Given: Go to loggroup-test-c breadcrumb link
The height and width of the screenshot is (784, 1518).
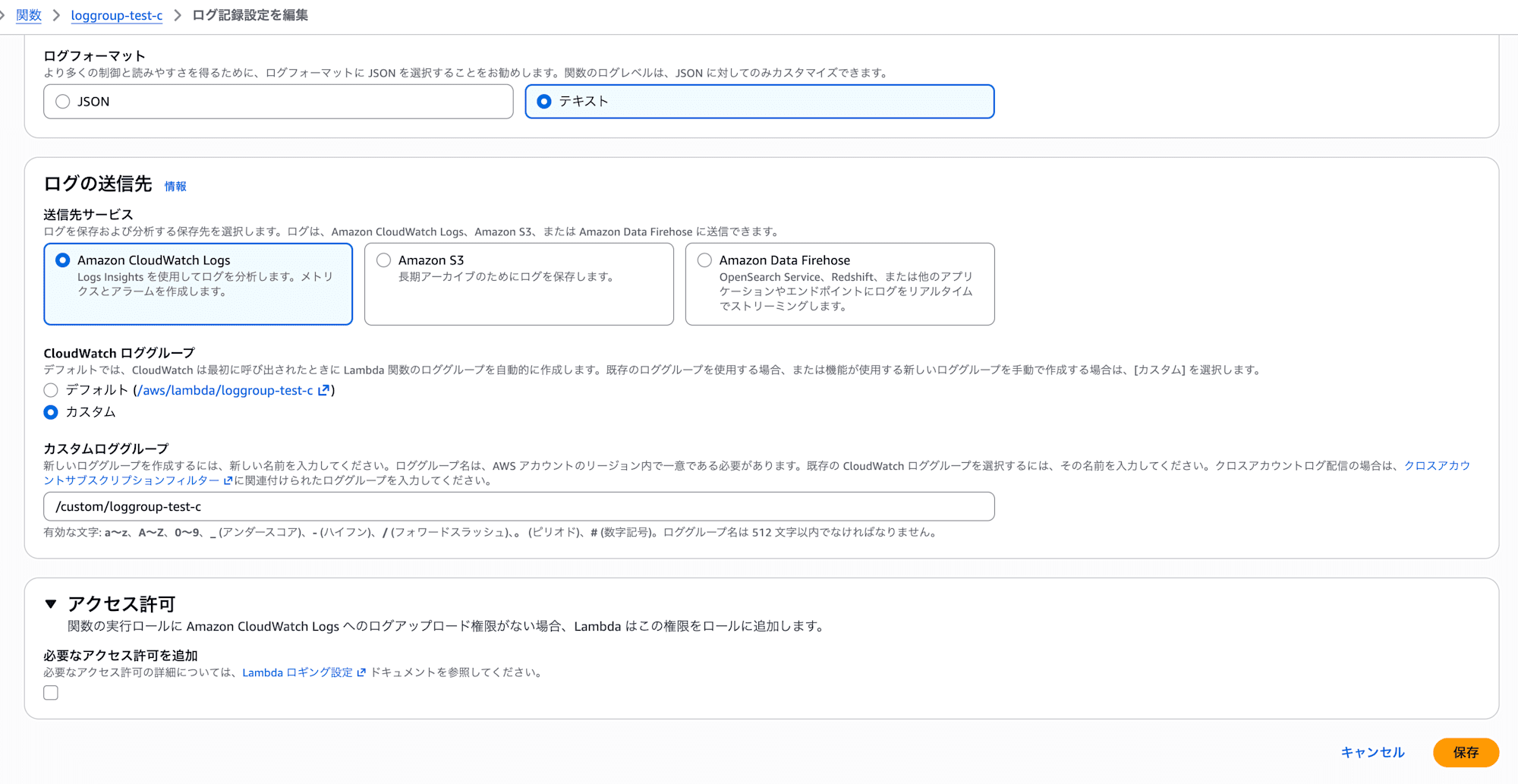Looking at the screenshot, I should click(117, 15).
